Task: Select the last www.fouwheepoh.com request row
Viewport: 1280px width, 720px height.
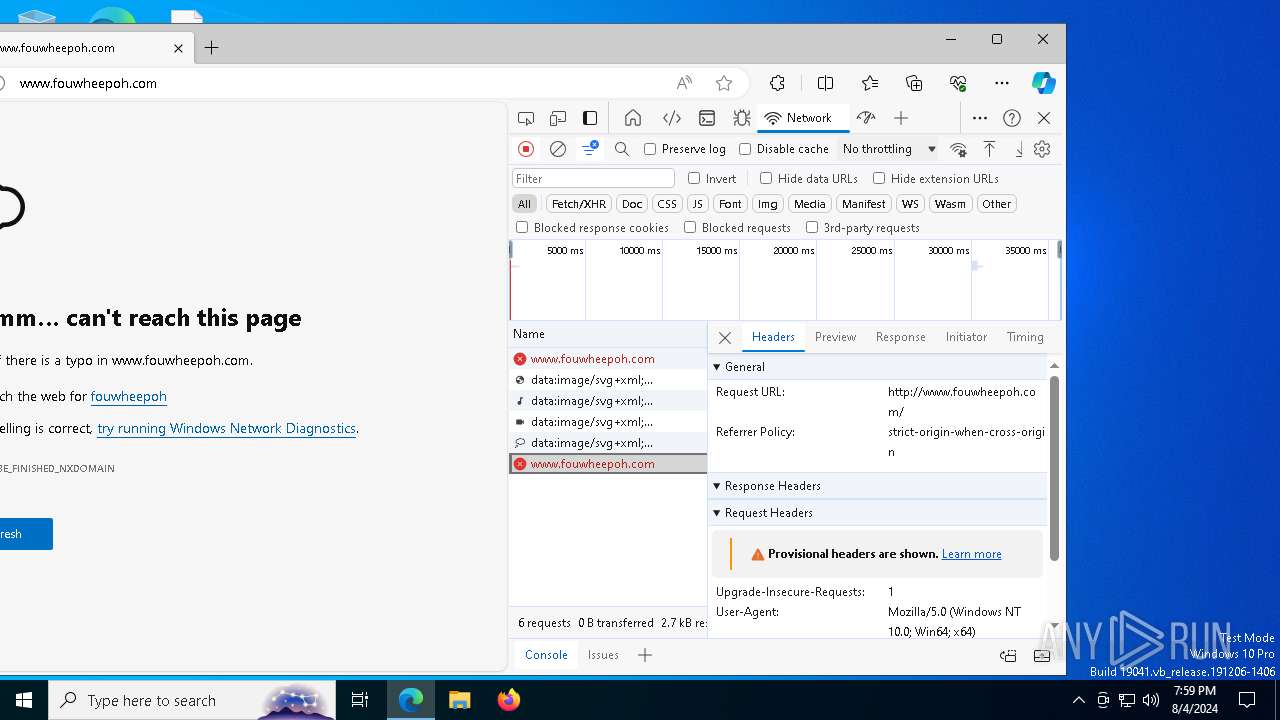Action: tap(608, 464)
